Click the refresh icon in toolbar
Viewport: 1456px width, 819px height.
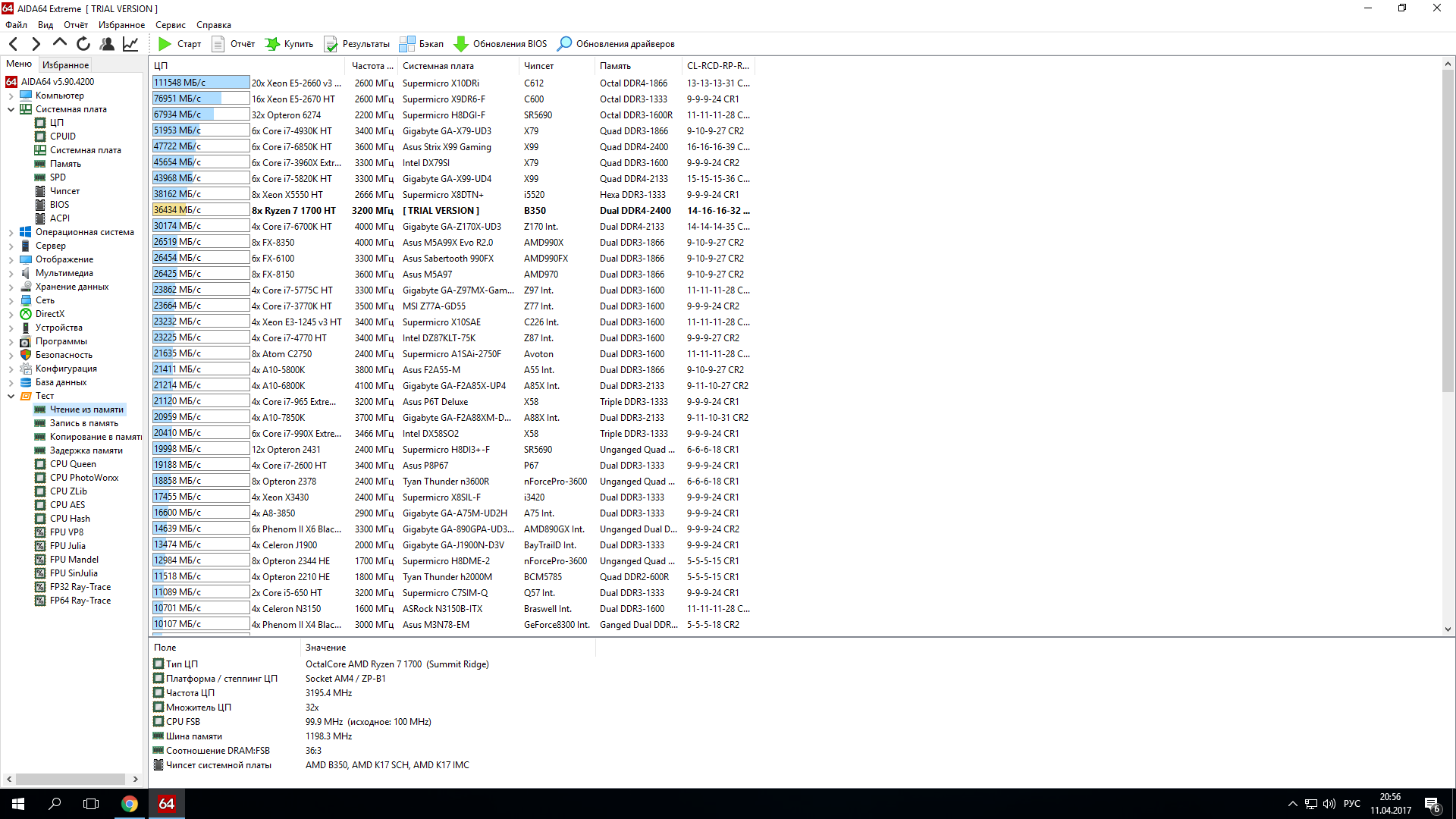coord(83,44)
